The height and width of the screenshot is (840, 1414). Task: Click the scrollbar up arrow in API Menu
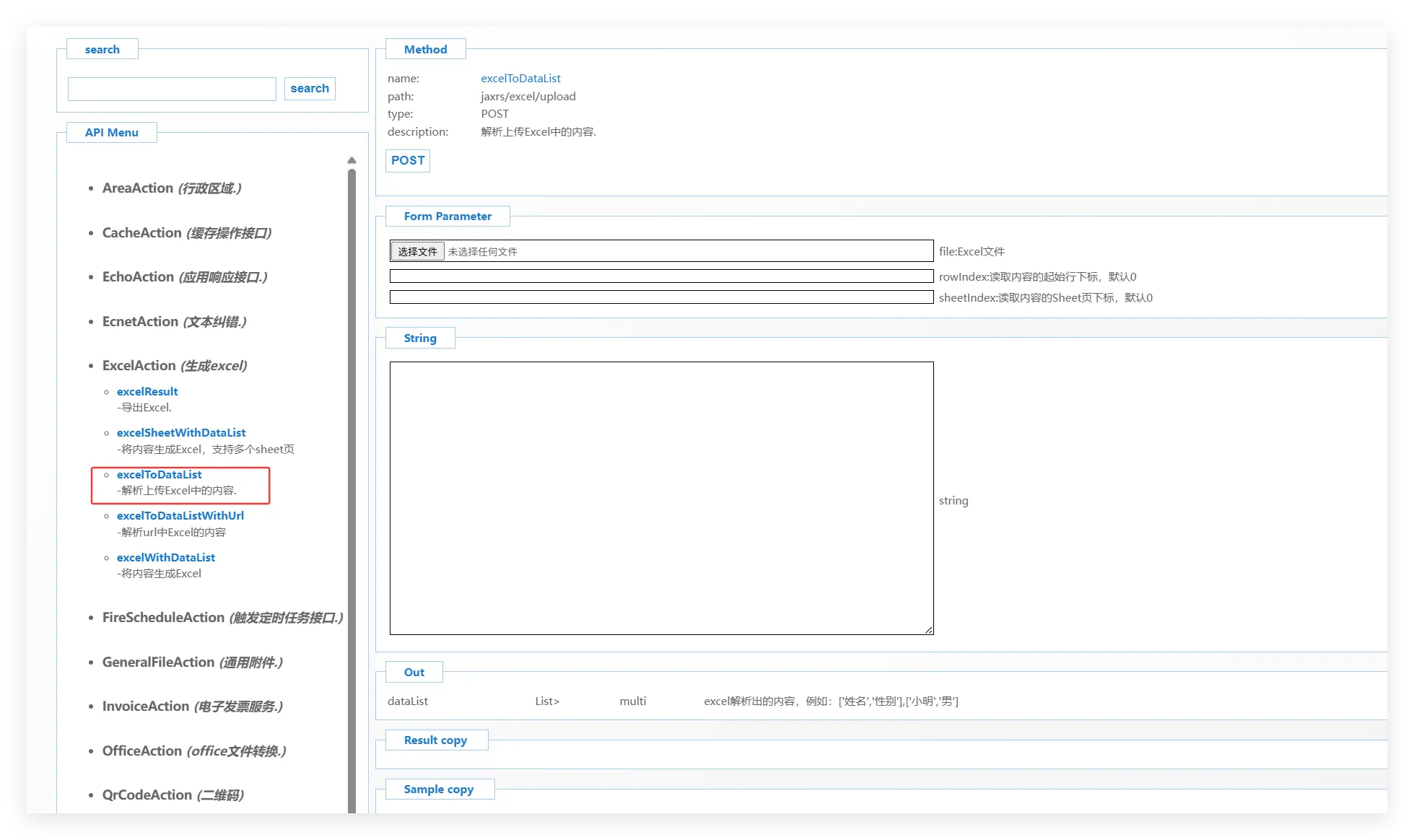point(352,160)
